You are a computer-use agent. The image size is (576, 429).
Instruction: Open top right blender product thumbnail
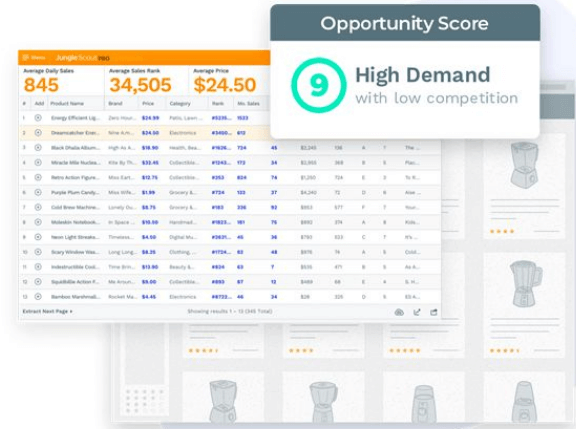(x=524, y=166)
